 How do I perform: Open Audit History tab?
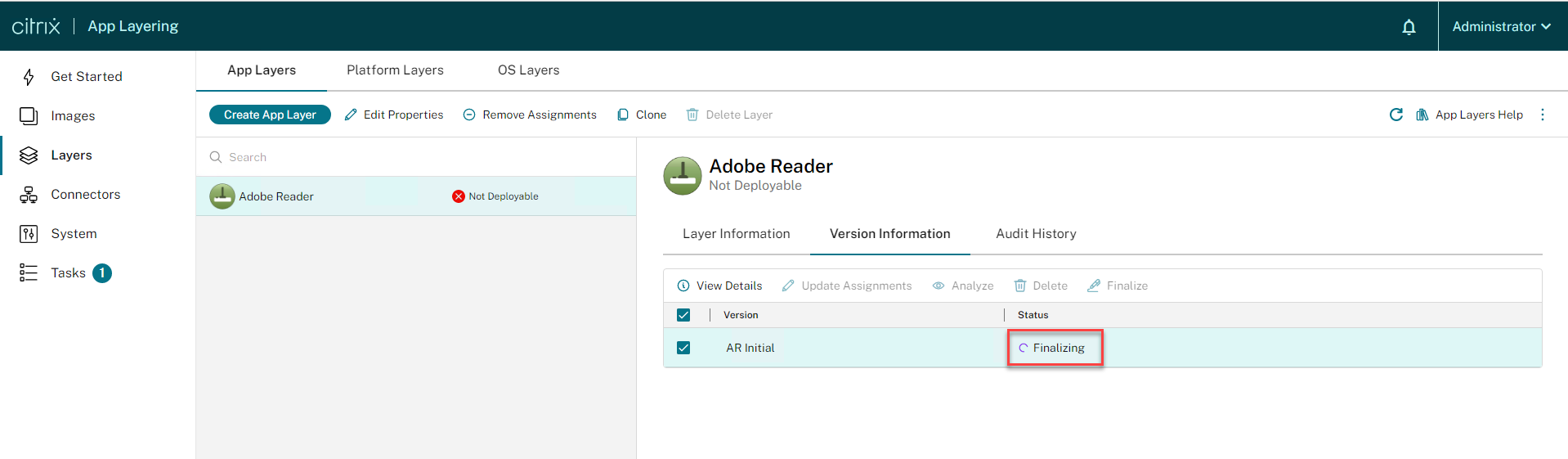tap(1036, 234)
